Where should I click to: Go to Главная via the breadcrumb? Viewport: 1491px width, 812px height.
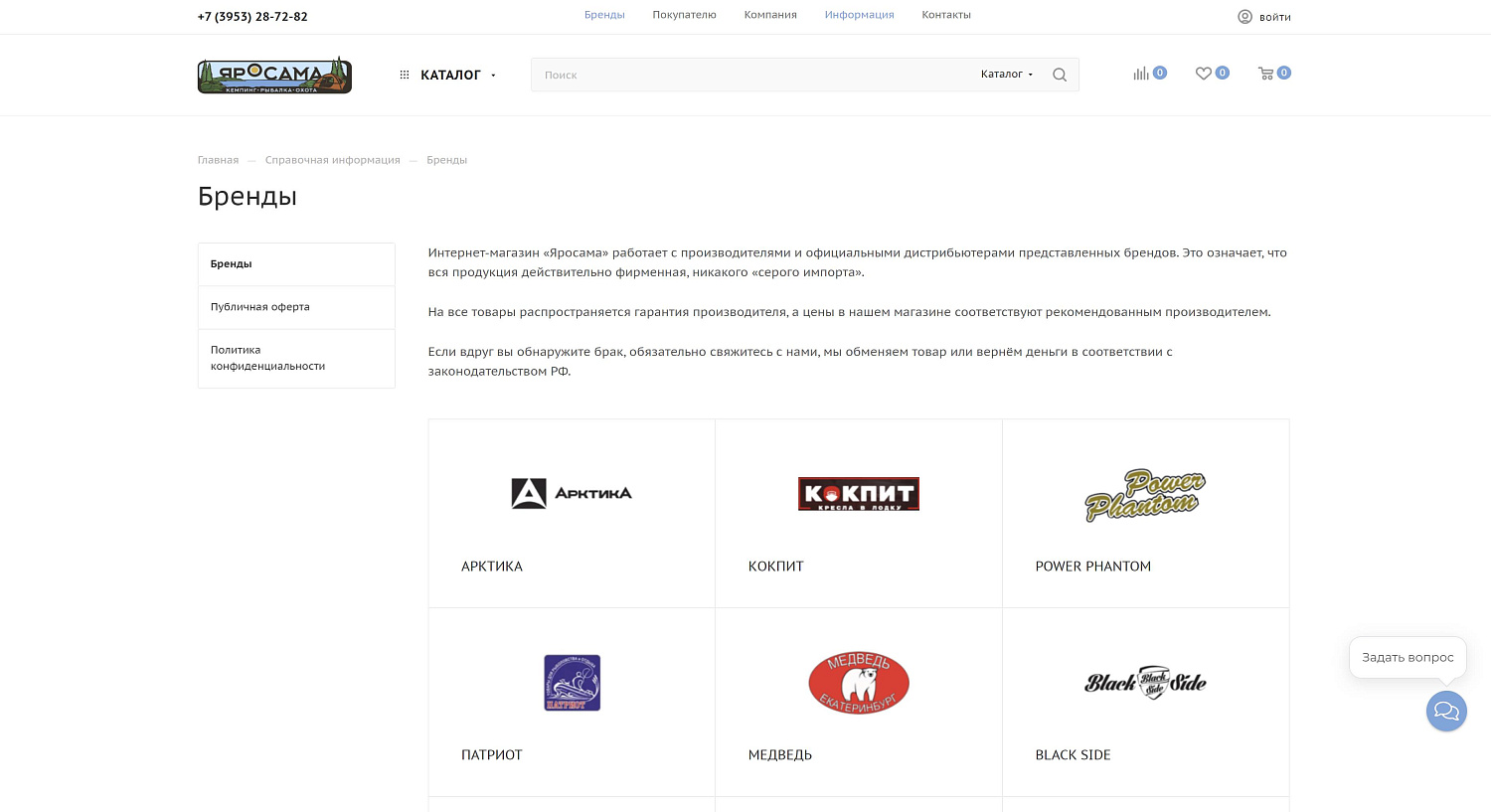pos(218,160)
